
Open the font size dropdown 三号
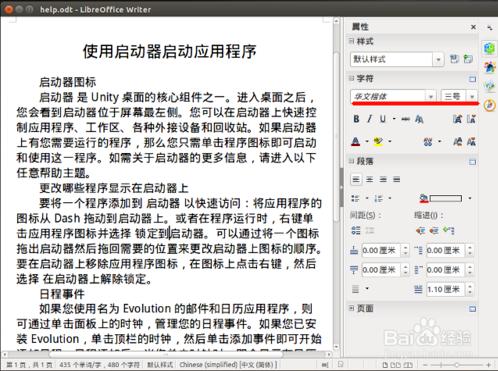(472, 96)
